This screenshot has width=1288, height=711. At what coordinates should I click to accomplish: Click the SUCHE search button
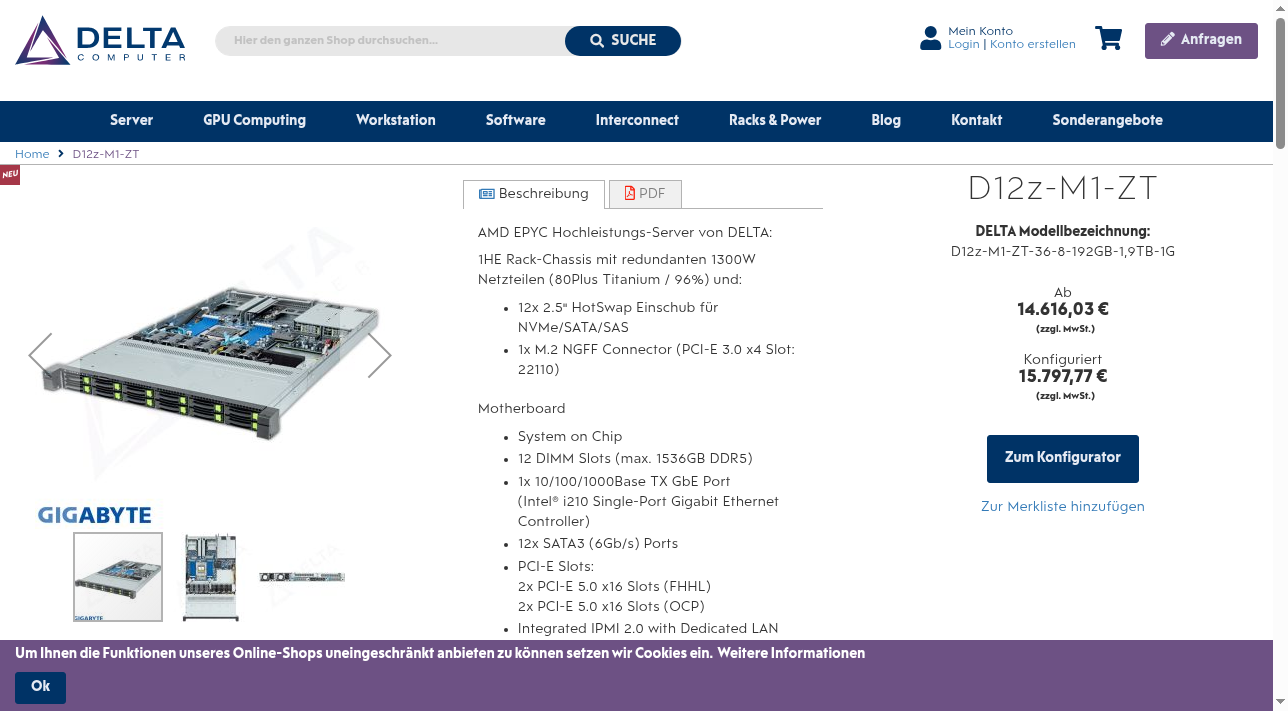pyautogui.click(x=623, y=41)
